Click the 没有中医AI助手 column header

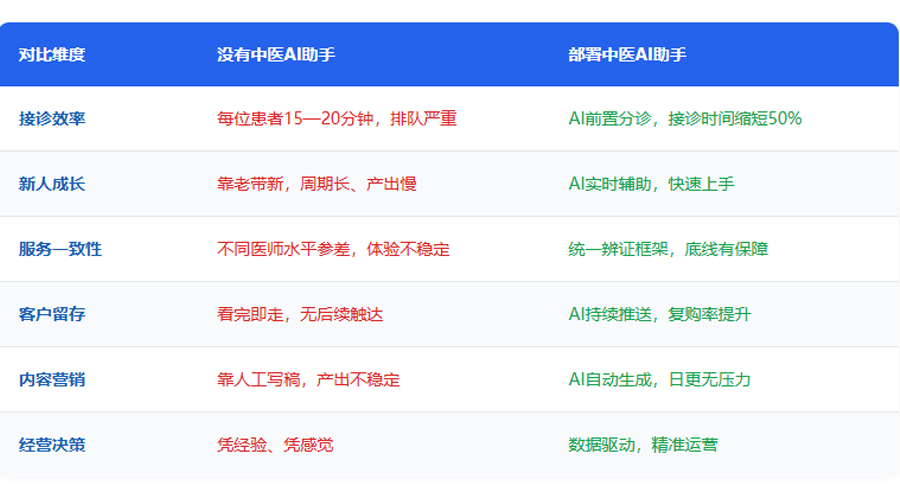[276, 55]
